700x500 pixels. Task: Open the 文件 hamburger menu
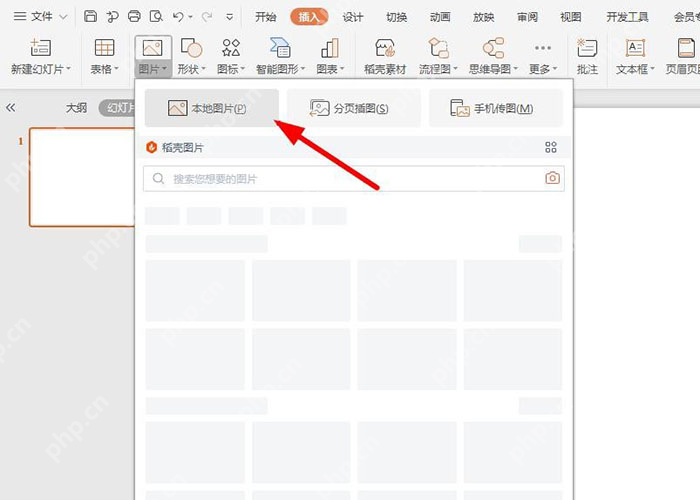(40, 17)
